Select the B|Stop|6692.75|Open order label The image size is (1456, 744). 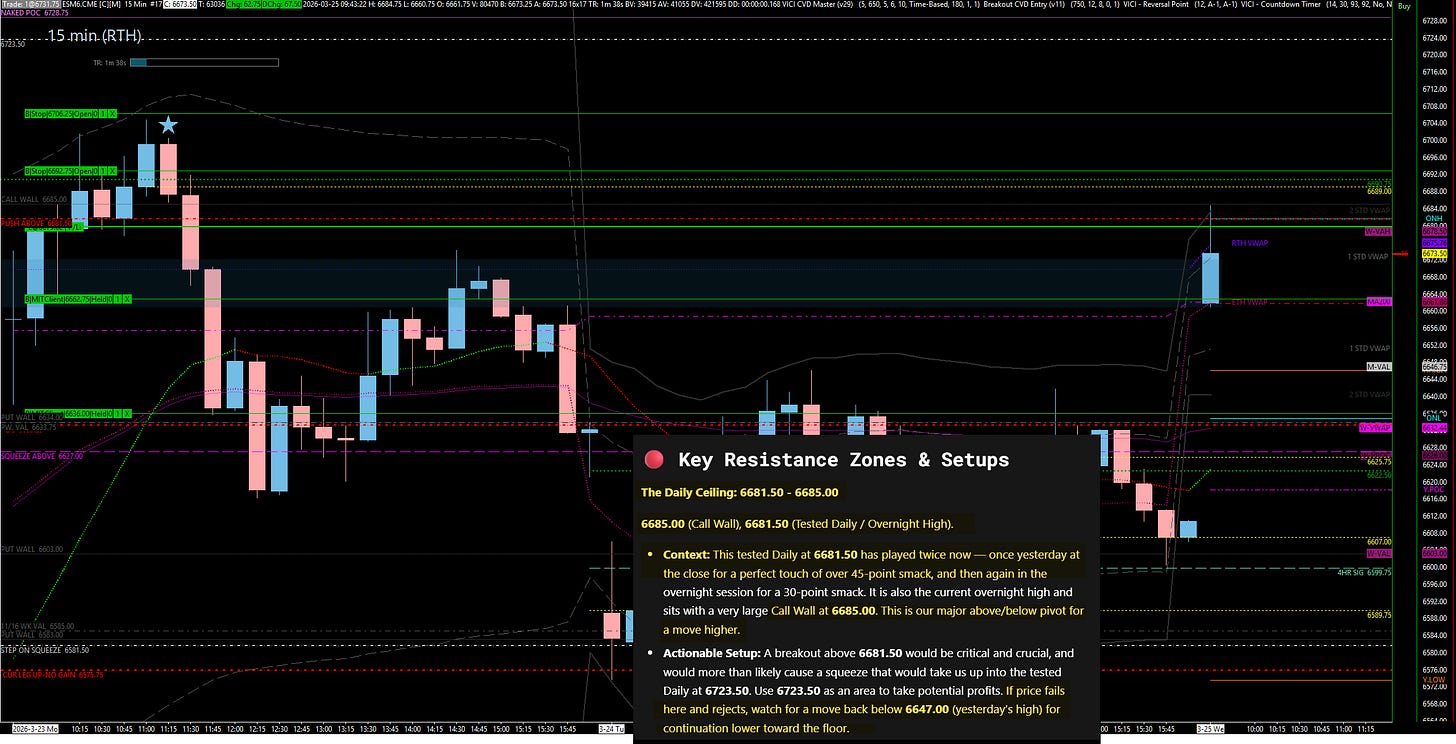click(x=60, y=171)
